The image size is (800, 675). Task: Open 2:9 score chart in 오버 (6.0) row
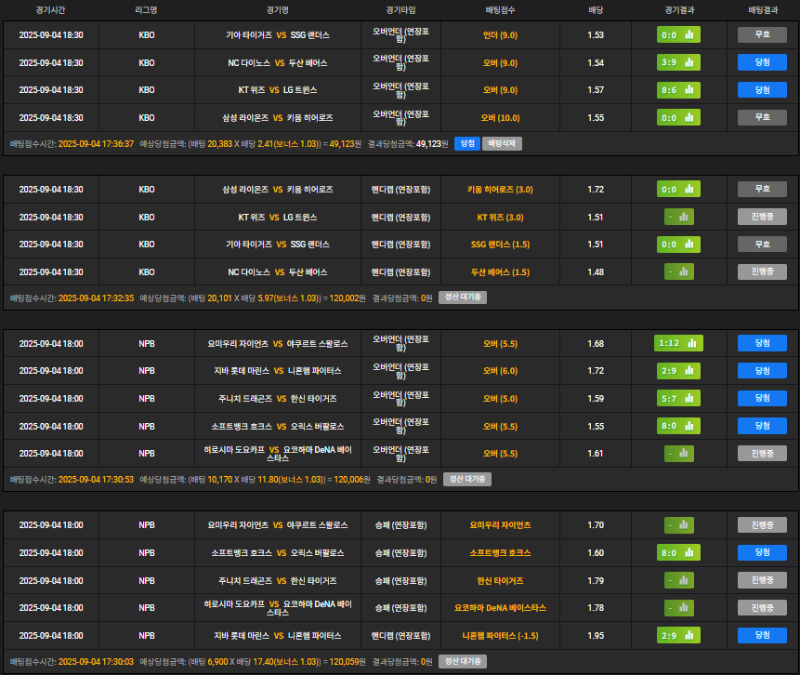tap(678, 371)
